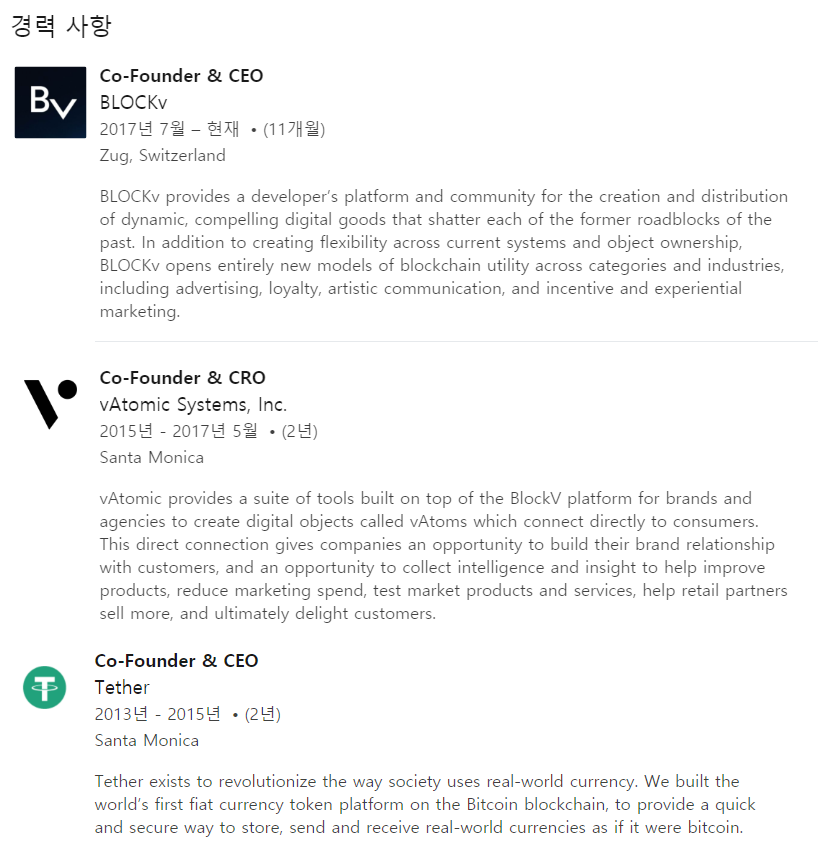Select the Co-Founder & CEO title at Tether
This screenshot has height=853, width=818.
[176, 660]
